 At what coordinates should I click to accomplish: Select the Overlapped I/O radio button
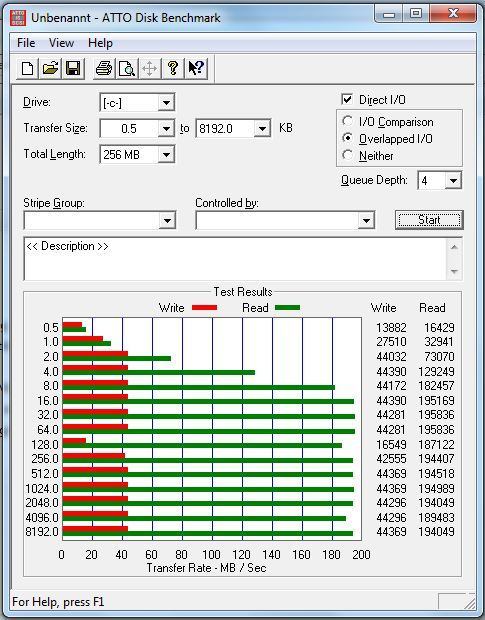(347, 138)
